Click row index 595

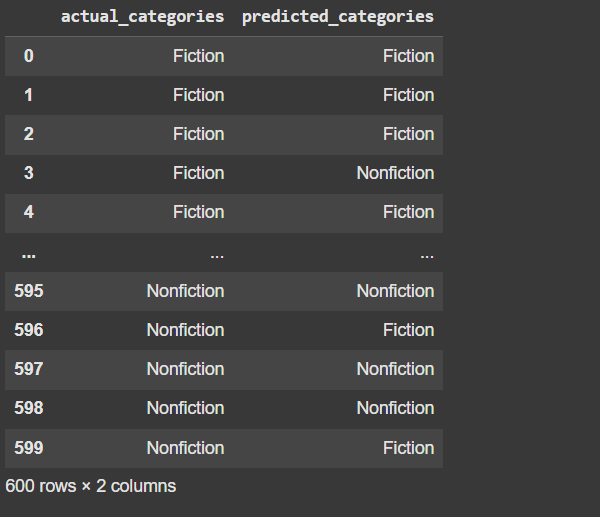point(29,291)
